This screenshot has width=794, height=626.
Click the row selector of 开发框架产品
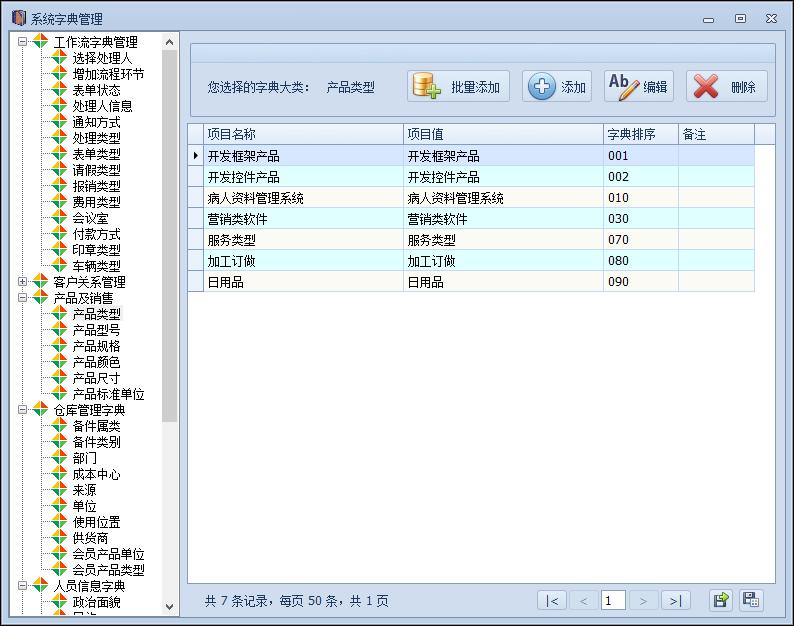(195, 155)
